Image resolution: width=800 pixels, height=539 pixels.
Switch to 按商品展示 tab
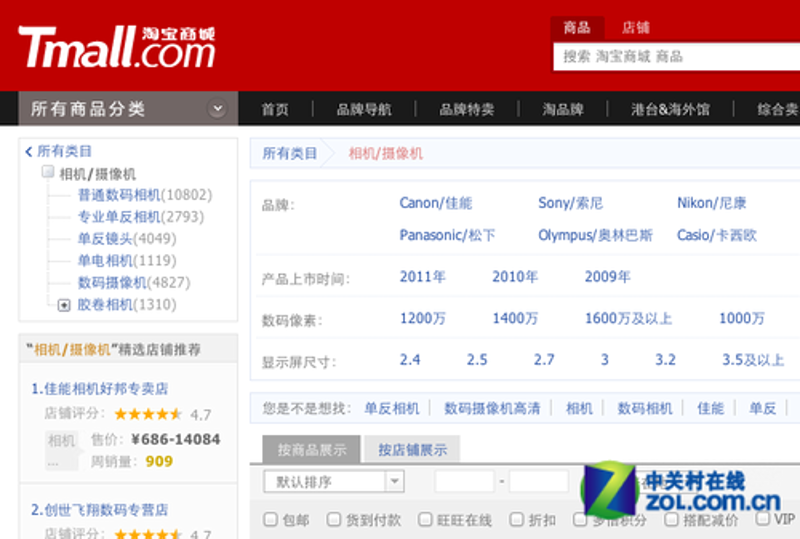[311, 449]
